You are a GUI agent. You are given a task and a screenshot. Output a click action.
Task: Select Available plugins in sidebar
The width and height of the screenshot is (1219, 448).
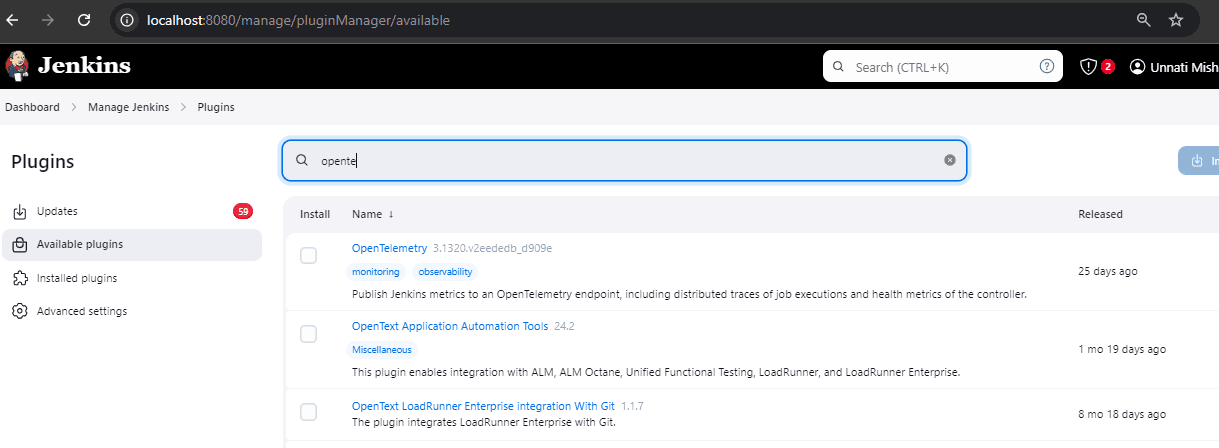tap(131, 244)
